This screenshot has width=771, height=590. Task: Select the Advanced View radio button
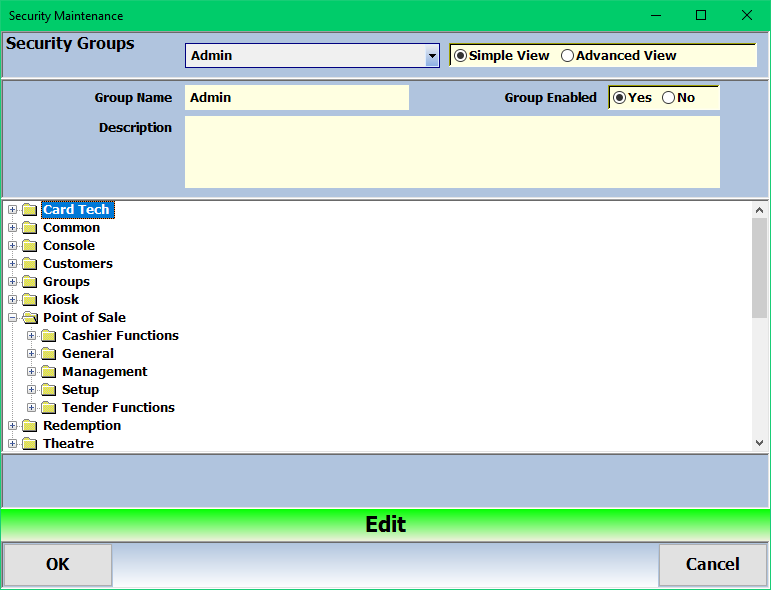(x=568, y=56)
